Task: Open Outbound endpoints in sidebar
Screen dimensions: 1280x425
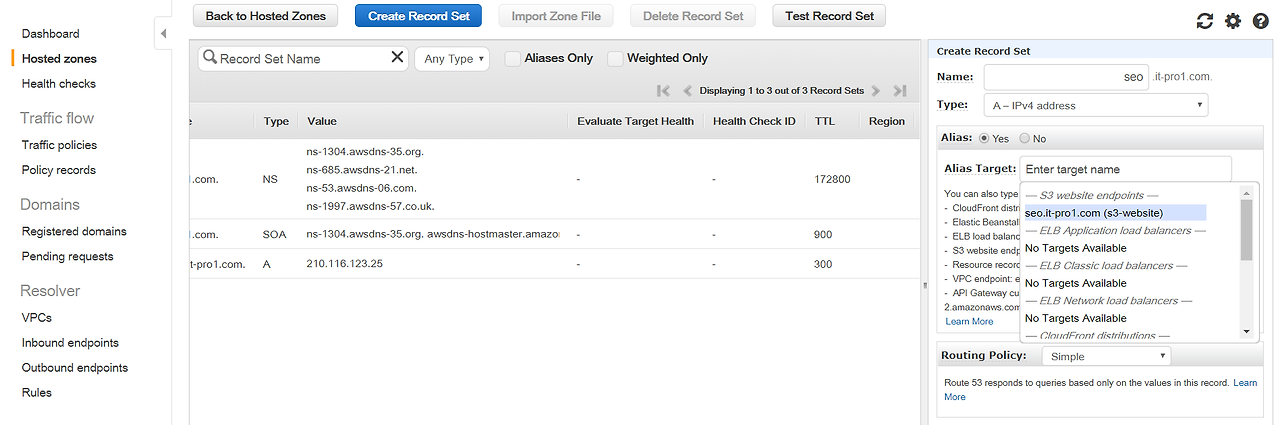Action: coord(75,367)
